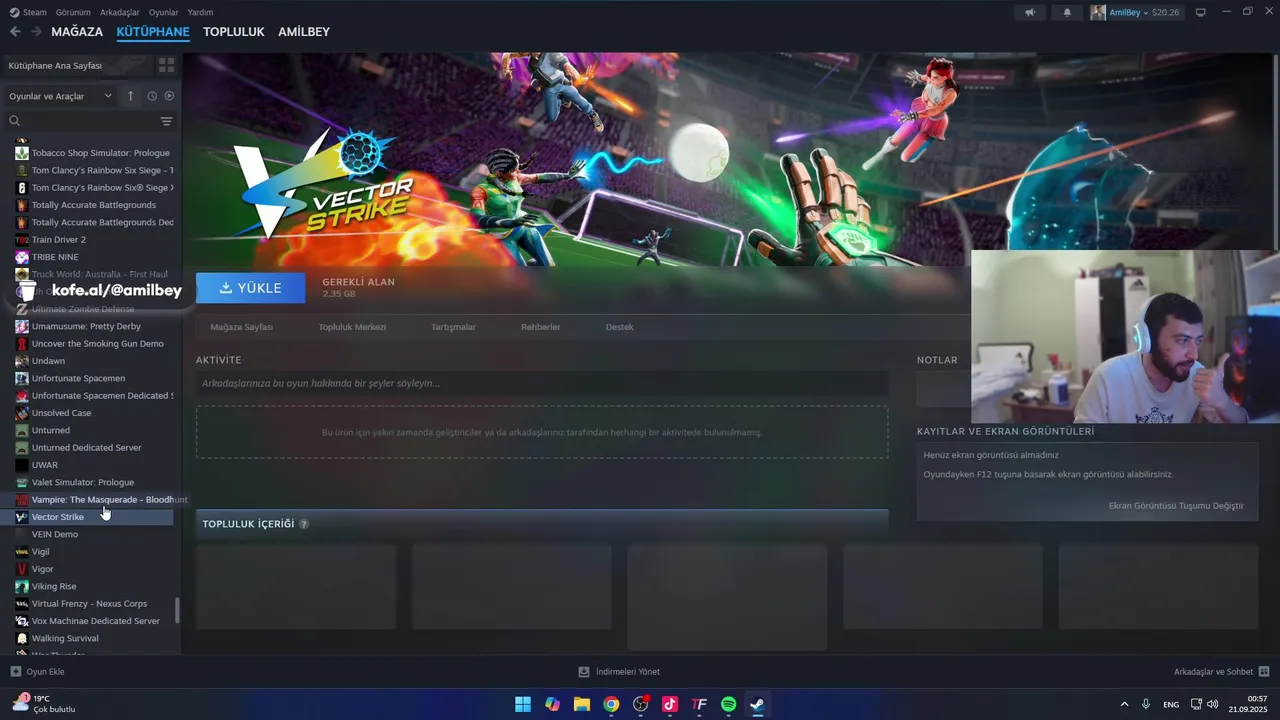
Task: Toggle the ready-to-play filter icon
Action: pyautogui.click(x=169, y=96)
